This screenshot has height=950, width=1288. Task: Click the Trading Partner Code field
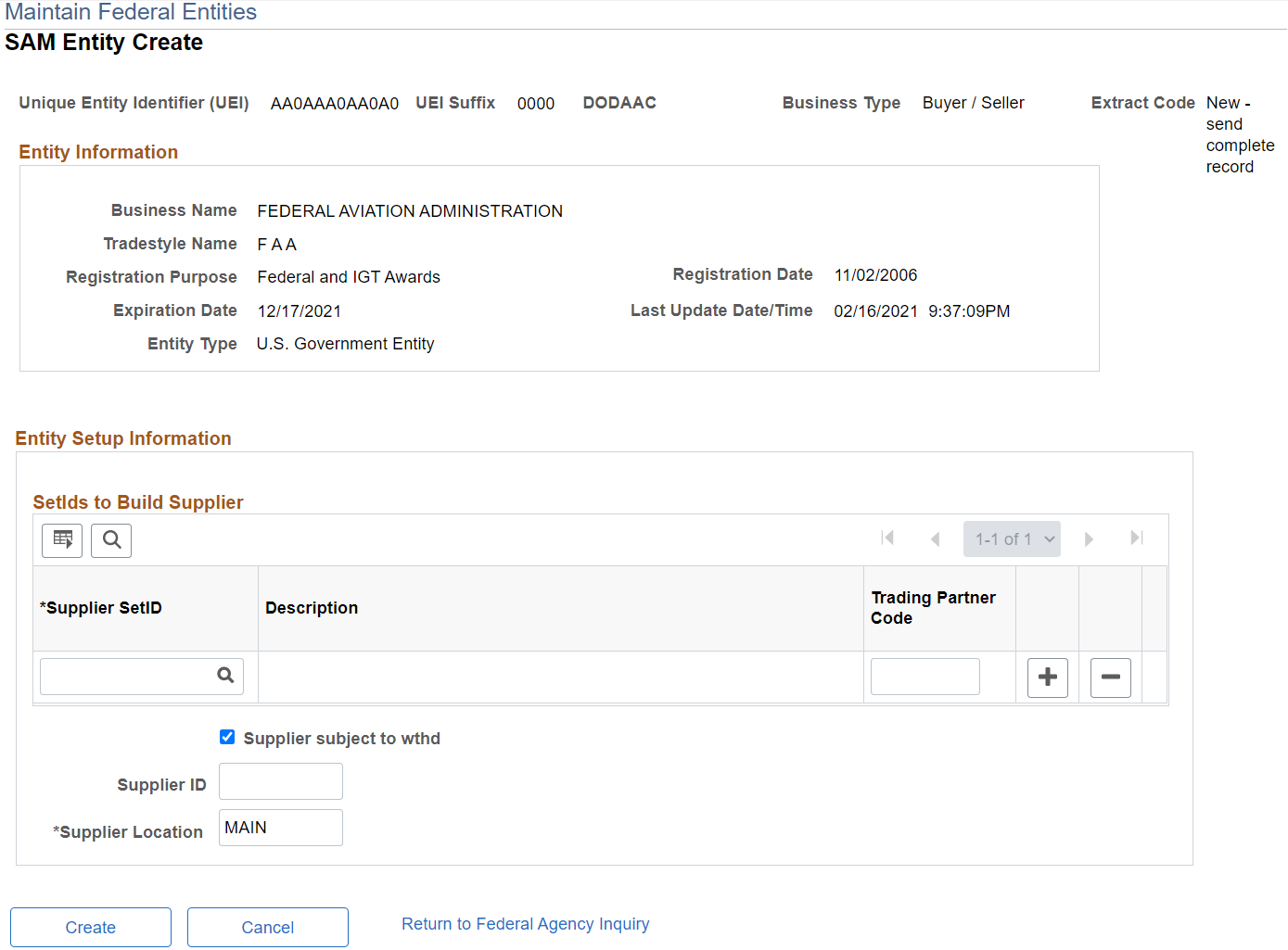point(925,677)
